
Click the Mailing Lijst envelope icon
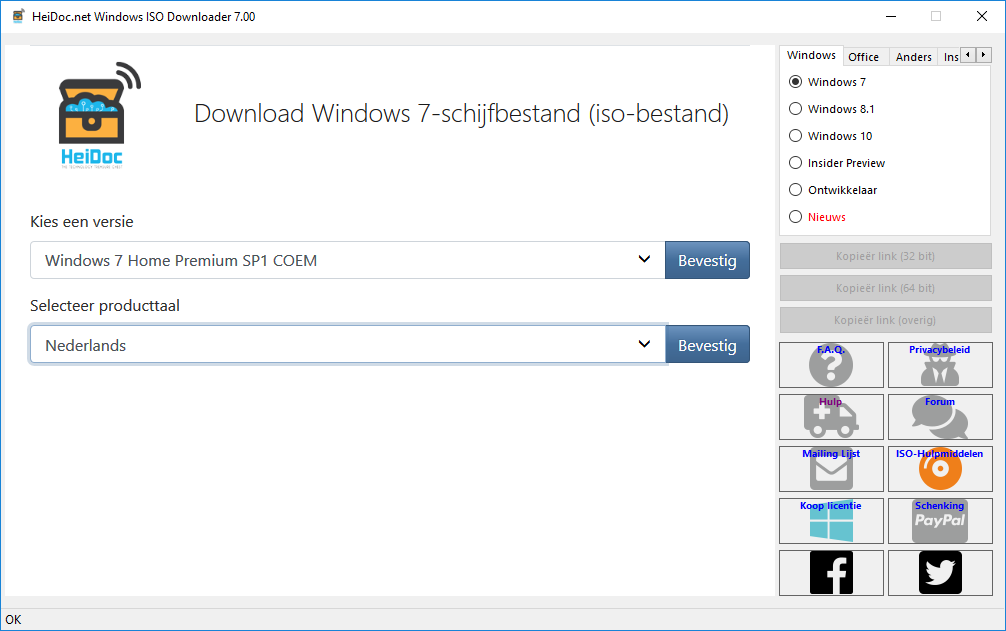831,469
